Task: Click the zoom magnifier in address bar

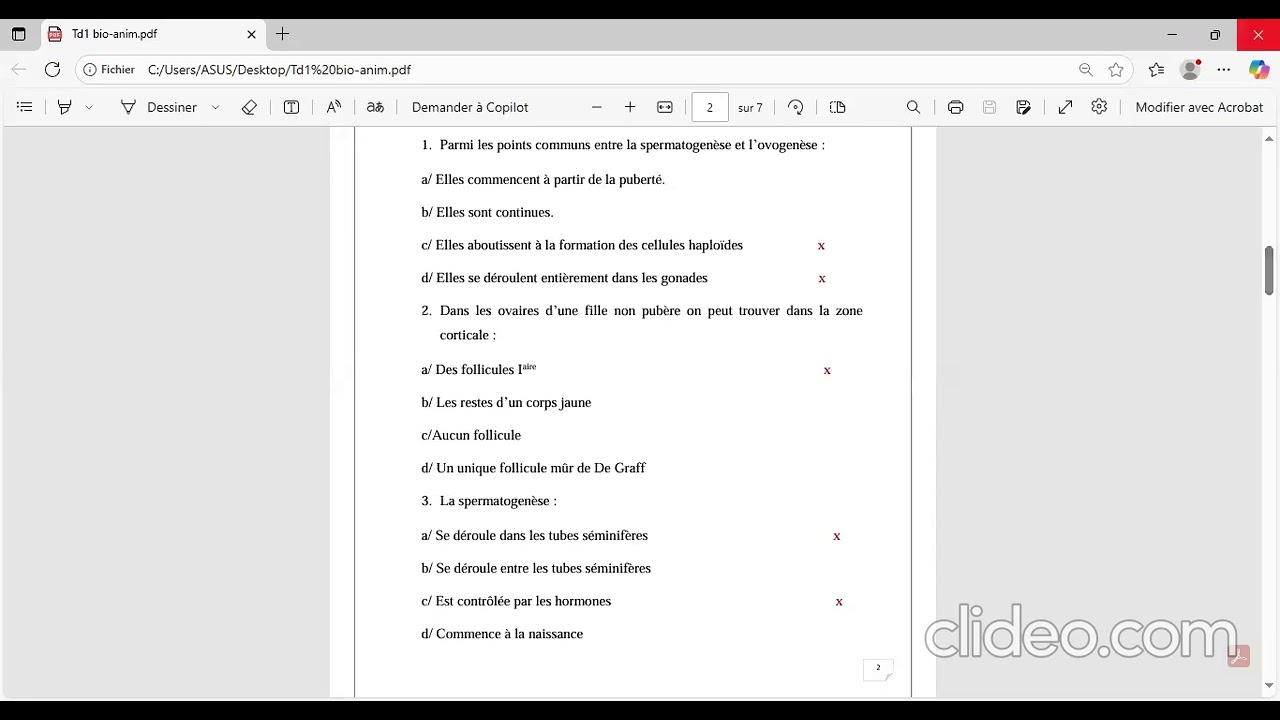Action: point(1086,70)
